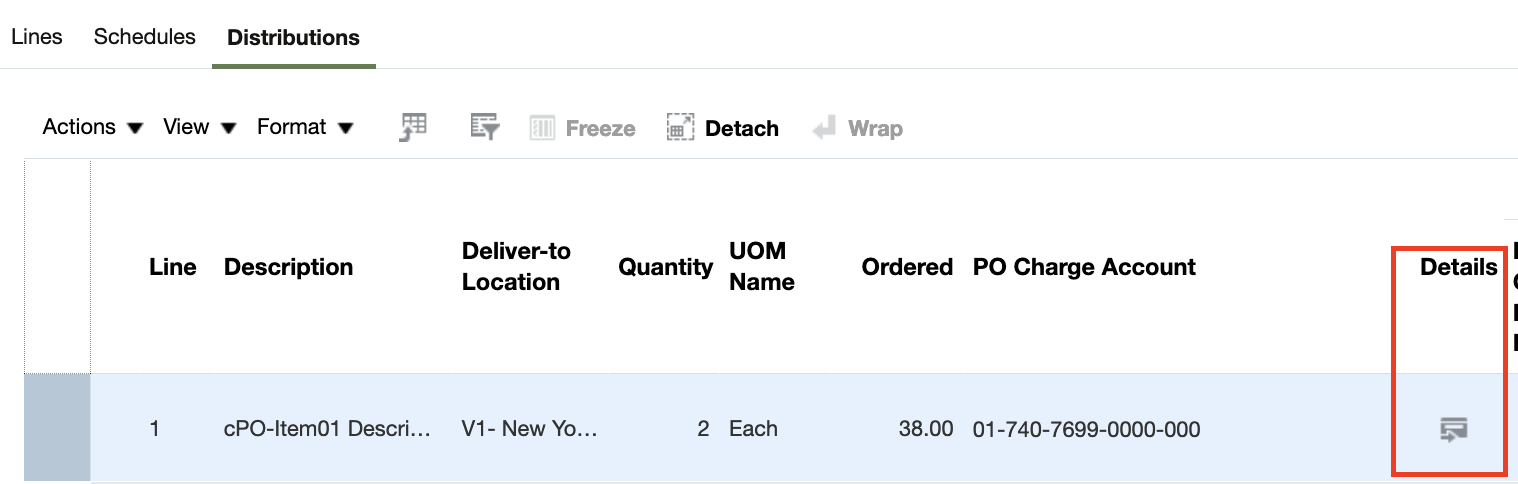Click the Wrap text icon

[x=858, y=128]
